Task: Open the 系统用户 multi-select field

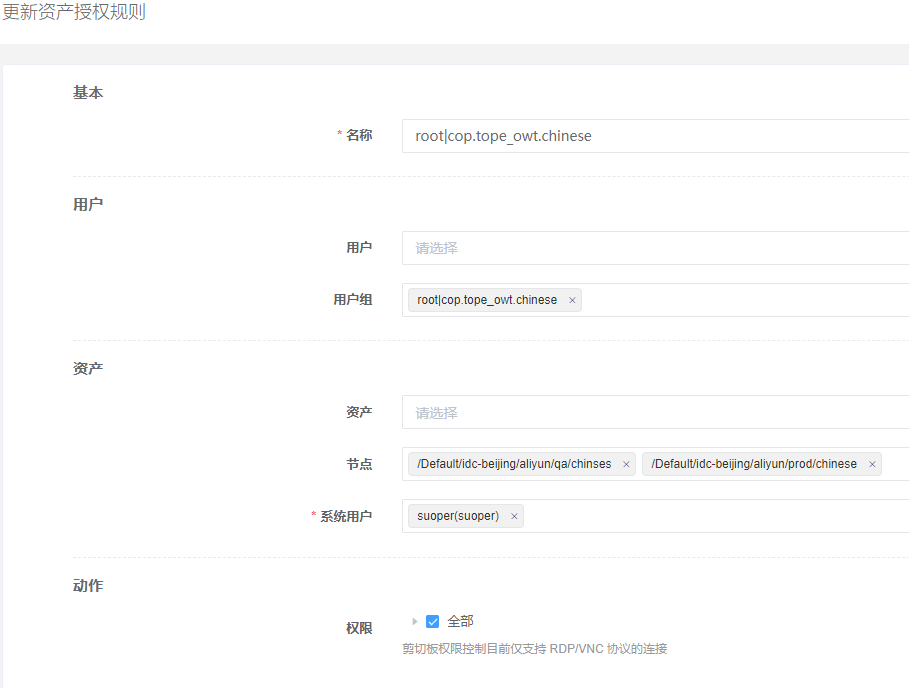Action: click(716, 516)
